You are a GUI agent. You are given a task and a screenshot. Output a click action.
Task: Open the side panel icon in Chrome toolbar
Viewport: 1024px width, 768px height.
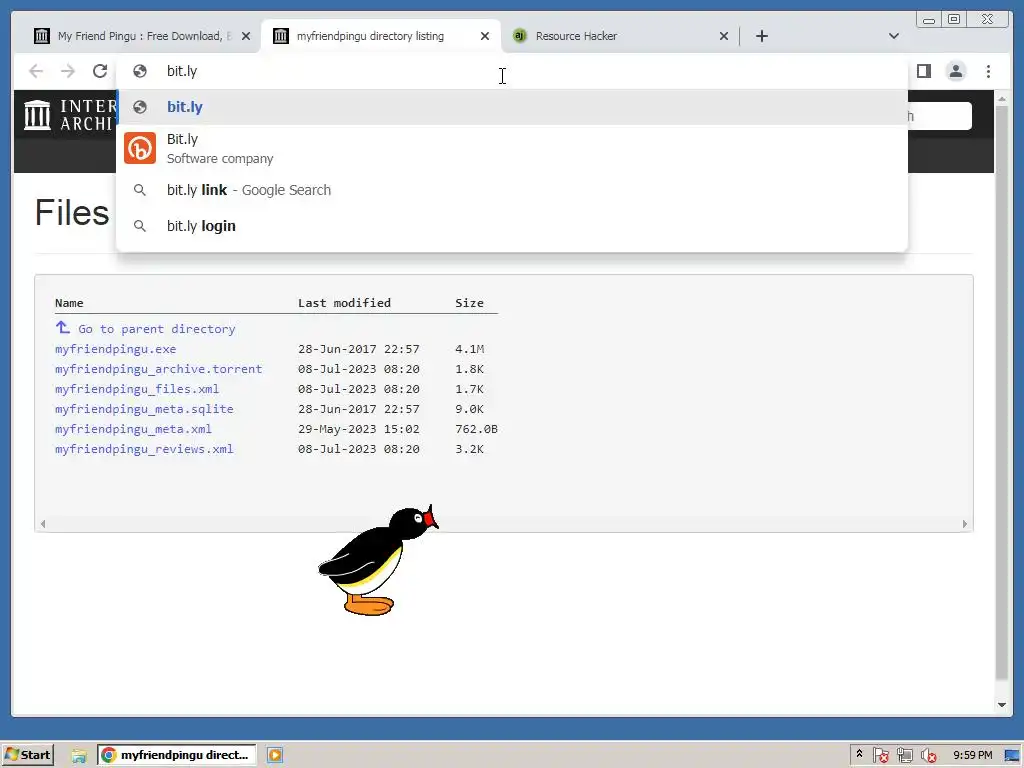(x=923, y=71)
